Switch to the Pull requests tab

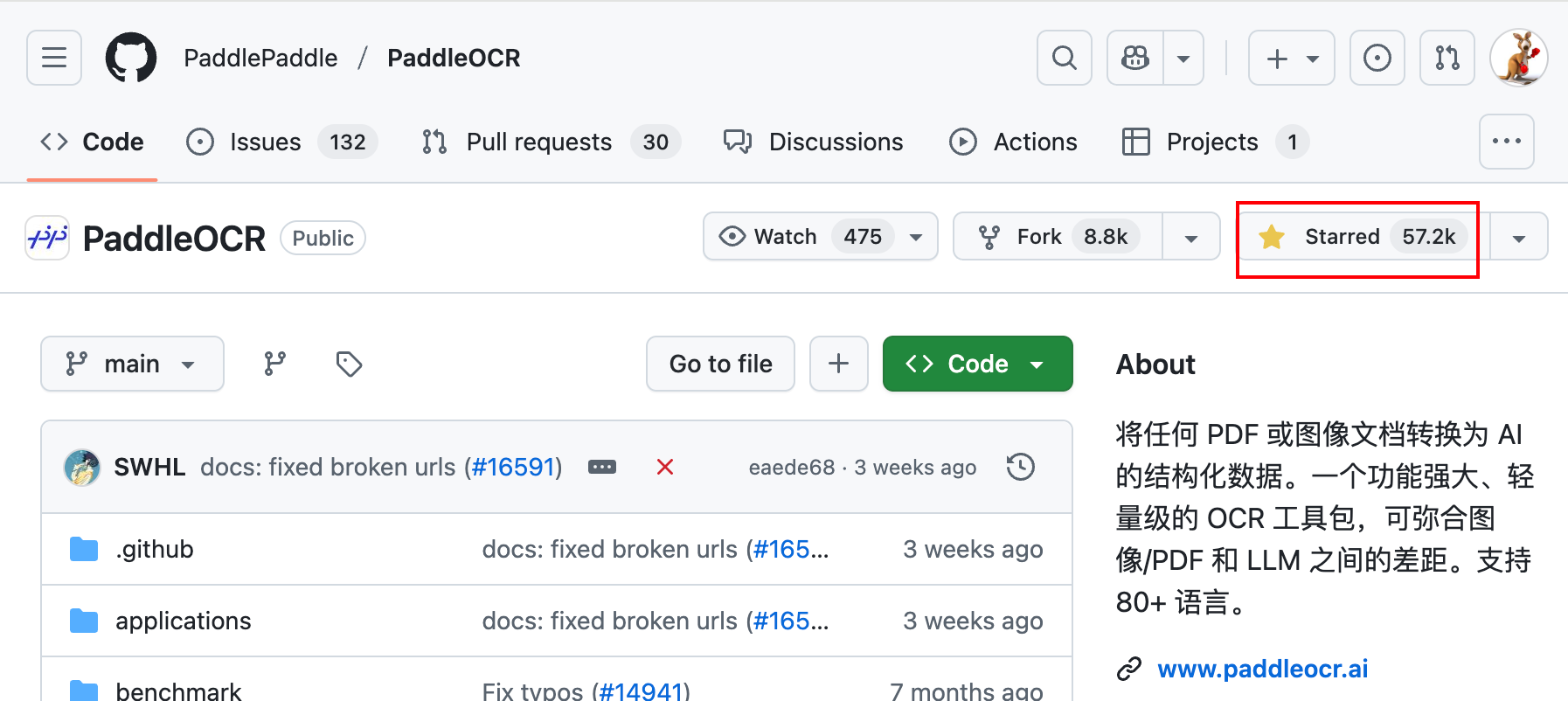(x=538, y=142)
